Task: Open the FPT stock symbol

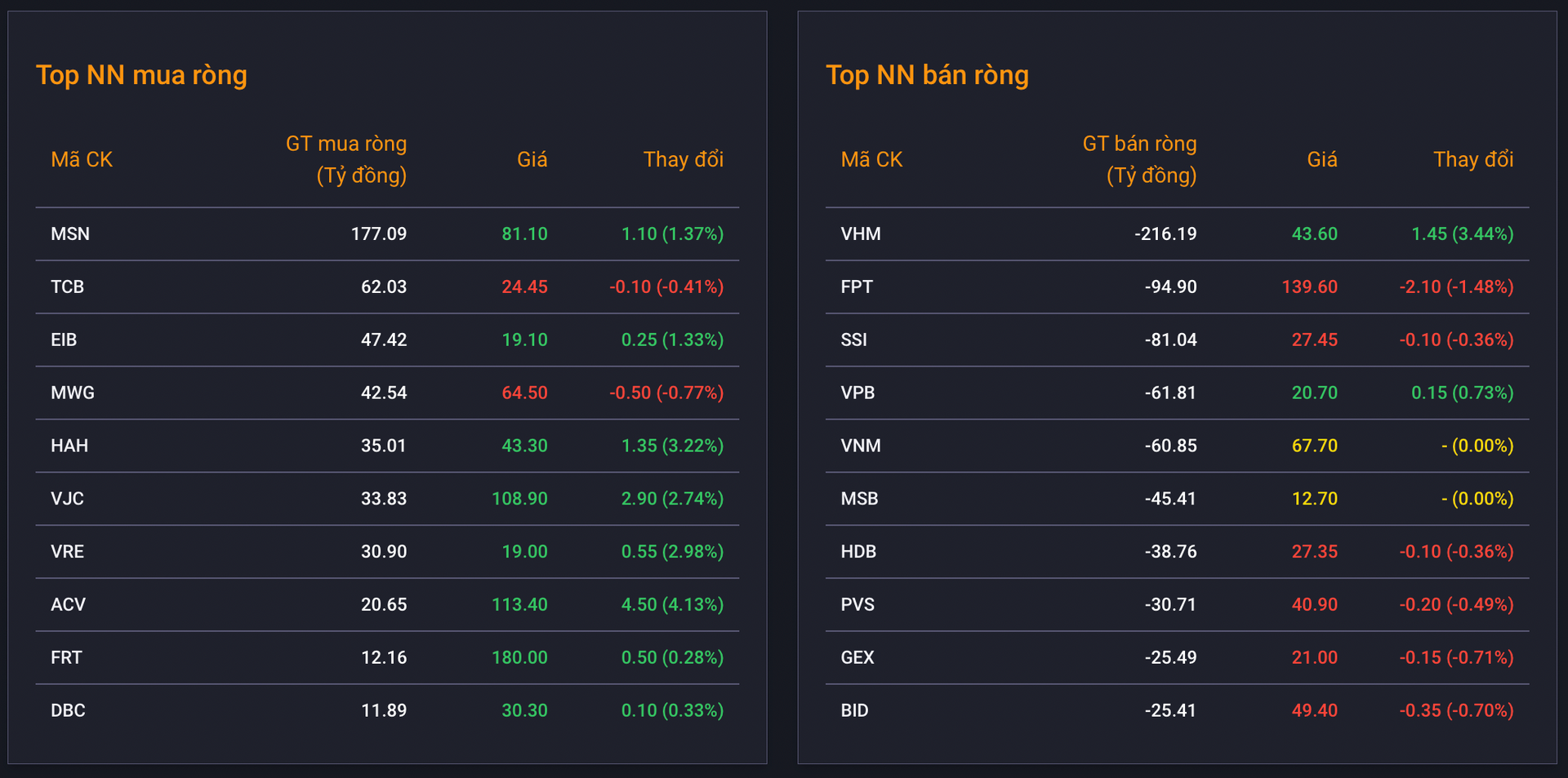Action: (856, 287)
